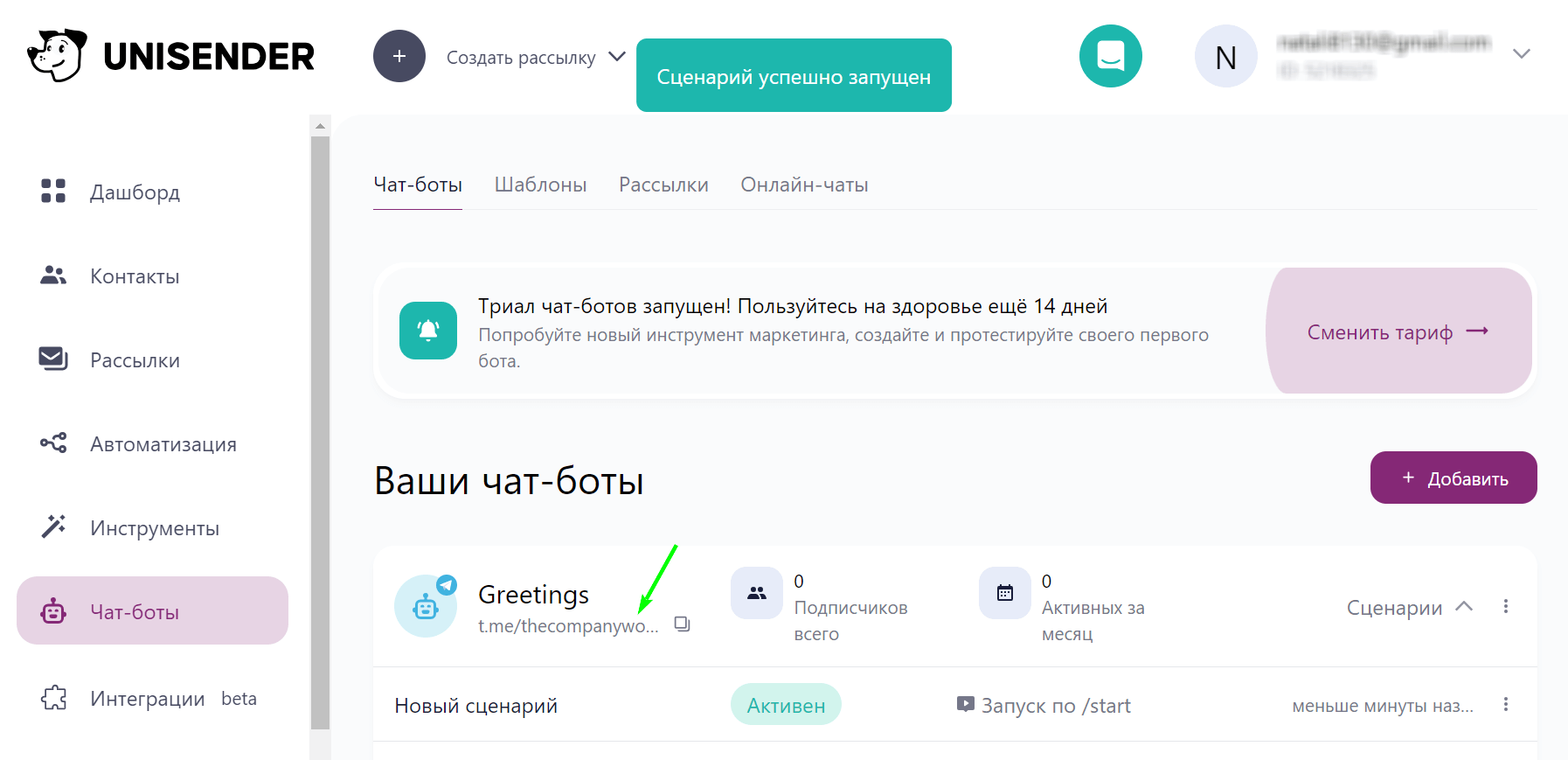The height and width of the screenshot is (760, 1568).
Task: Click the round plus create button
Action: pyautogui.click(x=399, y=56)
